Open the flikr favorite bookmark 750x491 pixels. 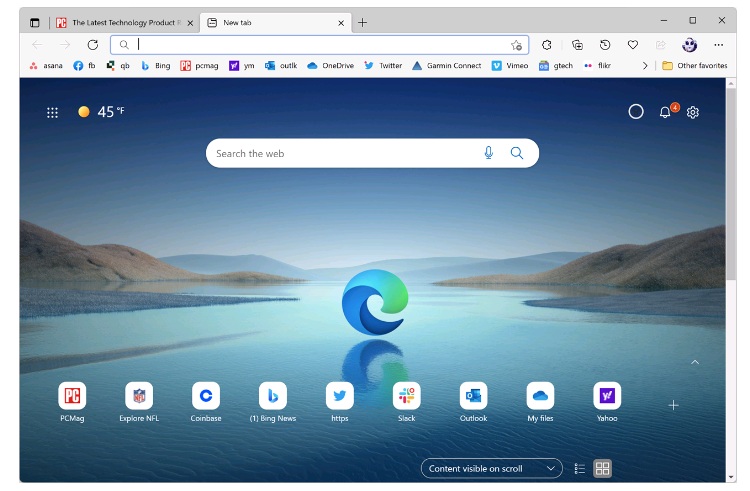pos(597,66)
